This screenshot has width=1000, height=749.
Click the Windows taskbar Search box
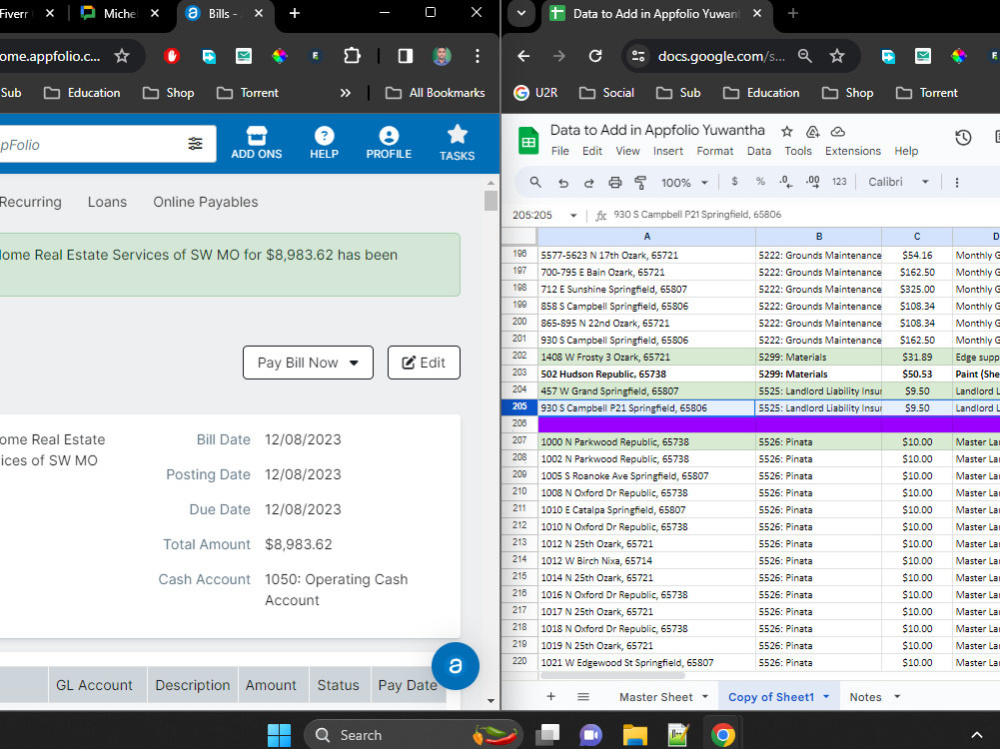pyautogui.click(x=413, y=735)
